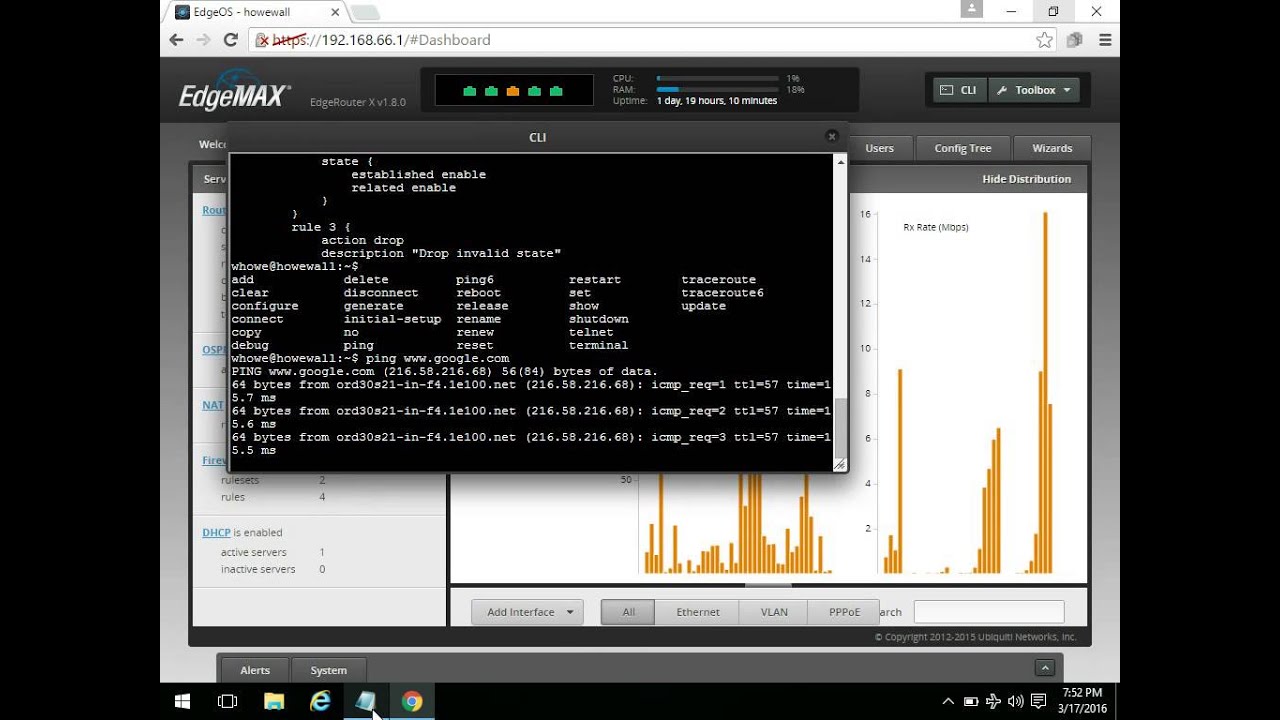Open the Alerts bottom tab
Image resolution: width=1280 pixels, height=720 pixels.
coord(255,670)
